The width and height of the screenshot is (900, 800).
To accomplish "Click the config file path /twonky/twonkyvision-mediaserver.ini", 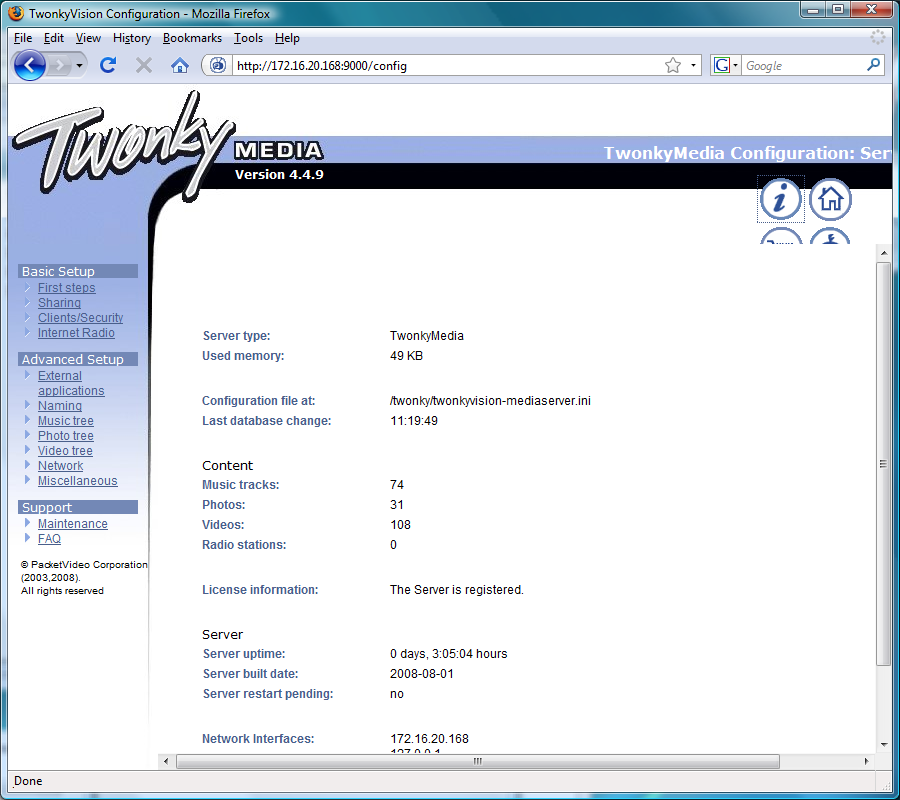I will tap(490, 401).
